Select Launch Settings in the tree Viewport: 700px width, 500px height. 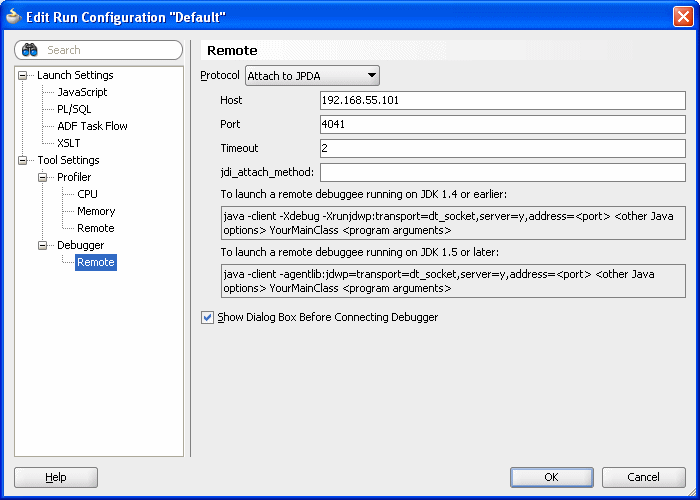[x=75, y=75]
